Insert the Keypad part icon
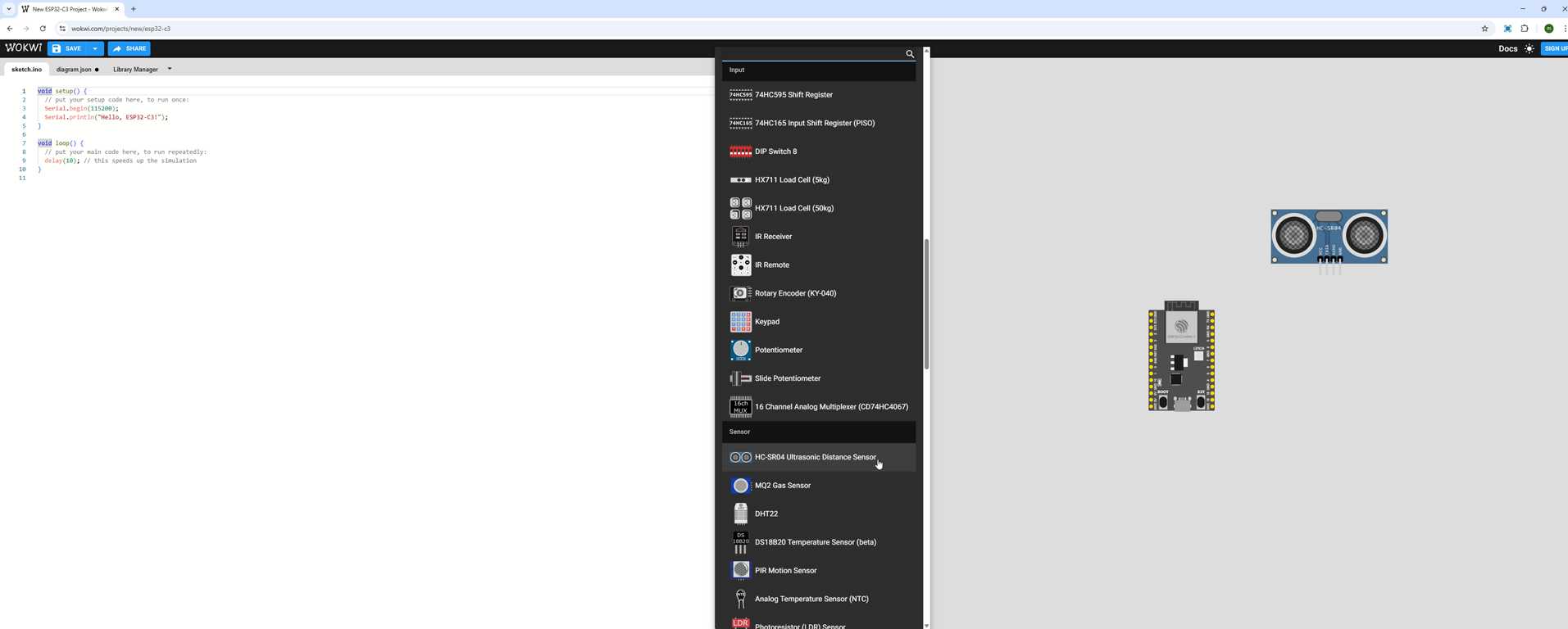Image resolution: width=1568 pixels, height=629 pixels. [740, 322]
